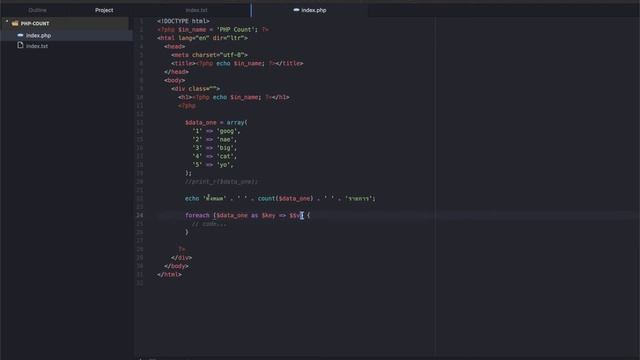
Task: Click the '// code...' comment line
Action: [x=209, y=224]
